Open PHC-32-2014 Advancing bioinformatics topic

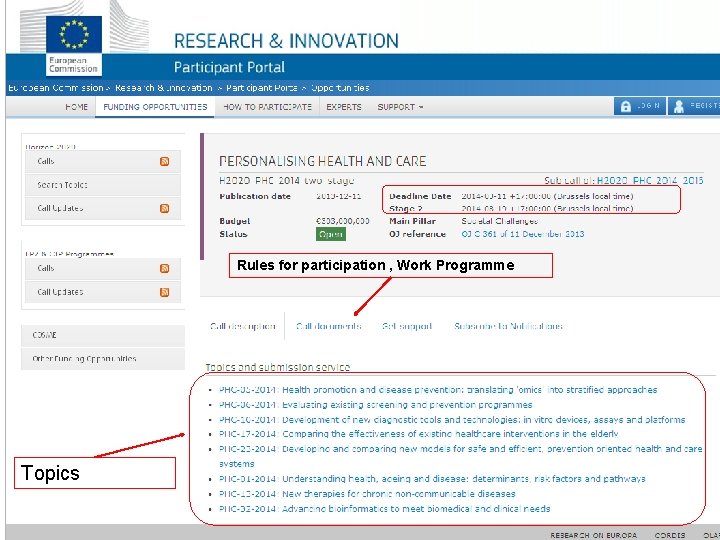384,509
